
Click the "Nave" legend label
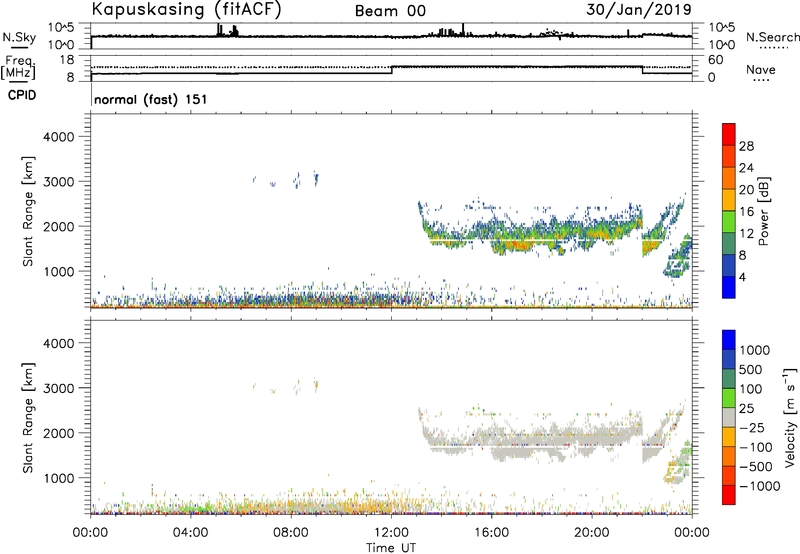click(x=761, y=70)
